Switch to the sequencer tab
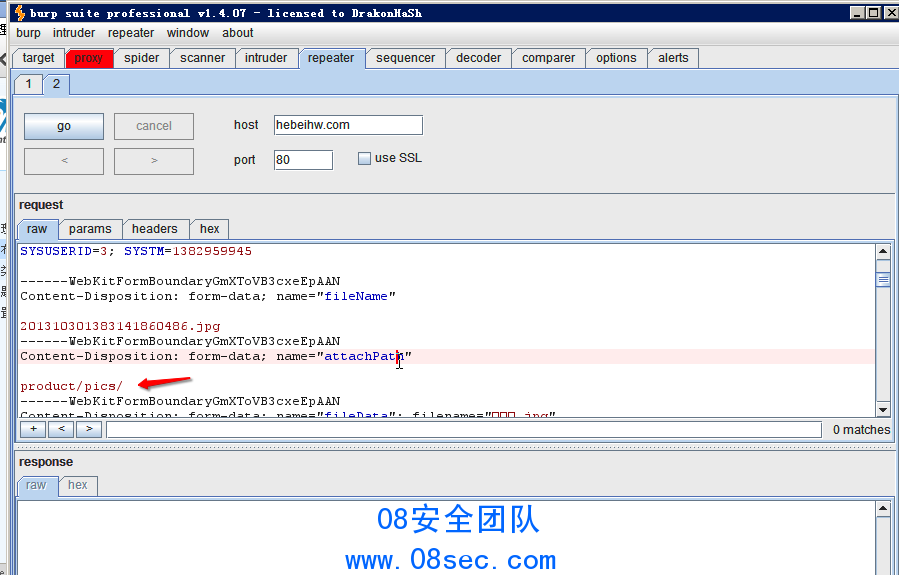 coord(405,58)
